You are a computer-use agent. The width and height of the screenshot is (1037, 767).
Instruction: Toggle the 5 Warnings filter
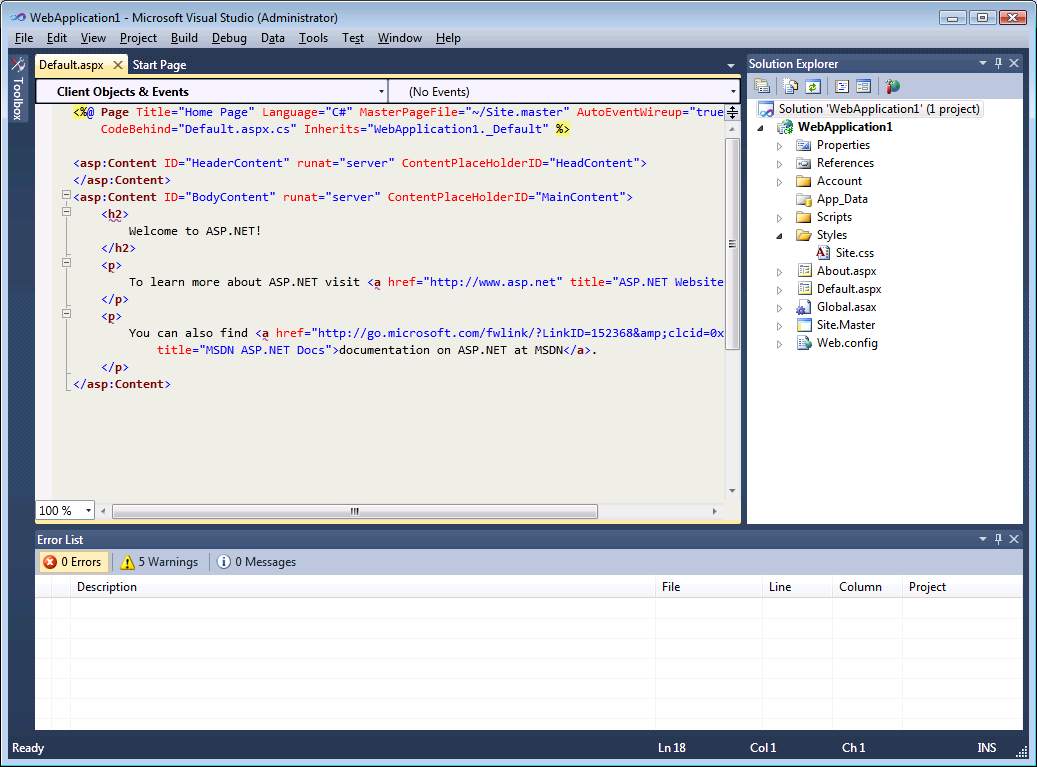159,562
